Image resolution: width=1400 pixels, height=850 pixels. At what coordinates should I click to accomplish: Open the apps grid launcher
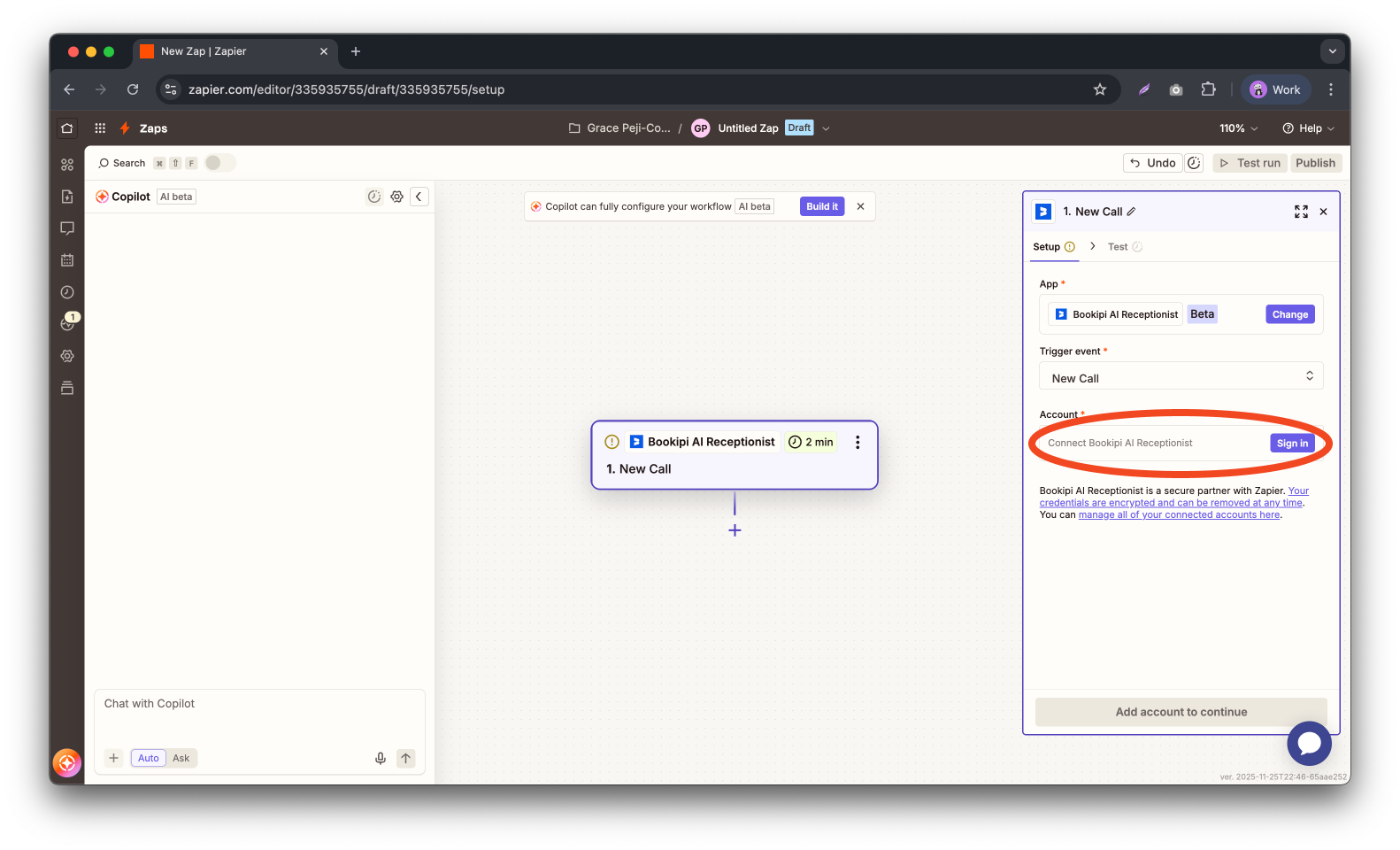point(100,128)
